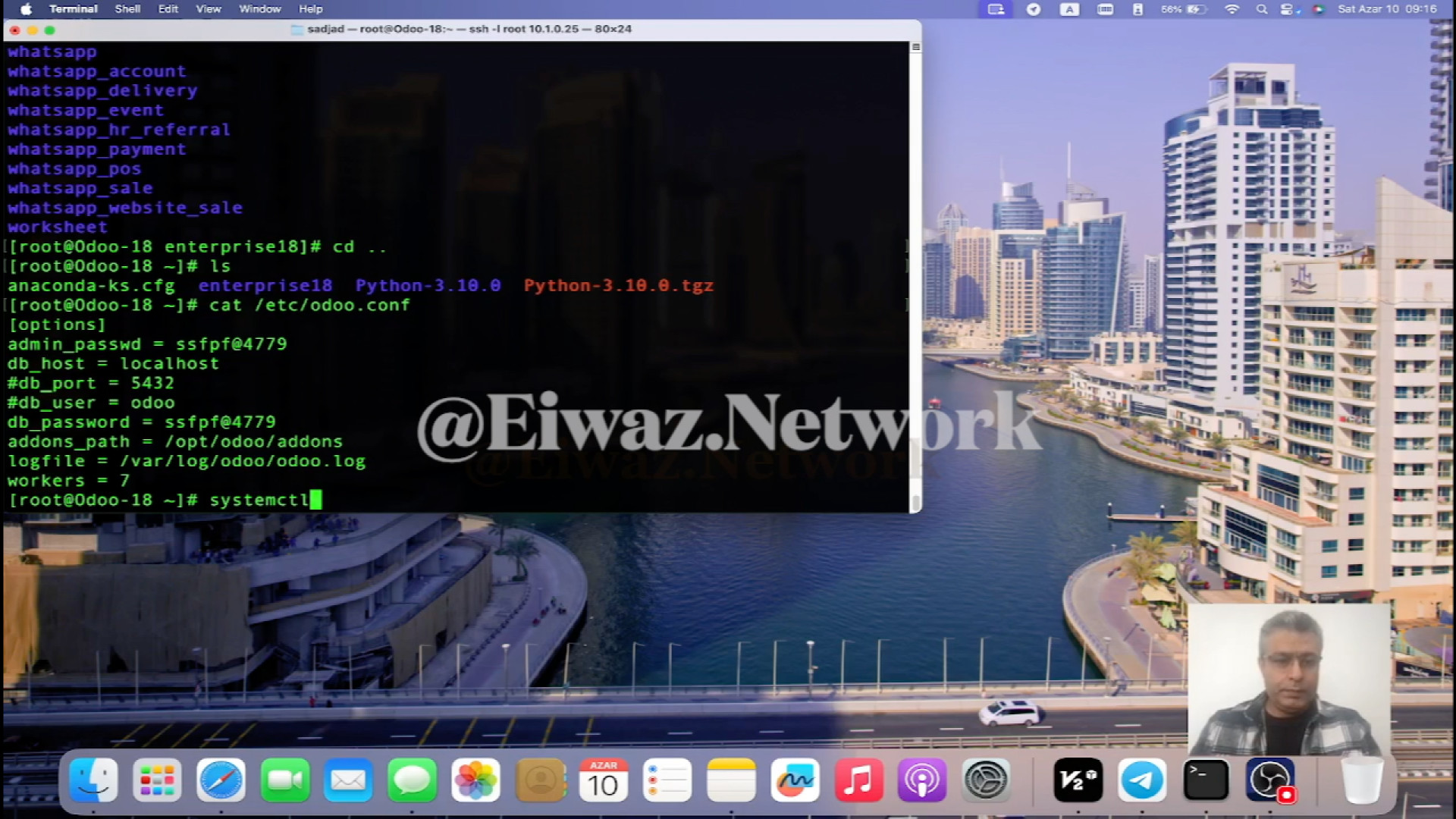
Task: Click the Wi-Fi status icon
Action: tap(1232, 9)
